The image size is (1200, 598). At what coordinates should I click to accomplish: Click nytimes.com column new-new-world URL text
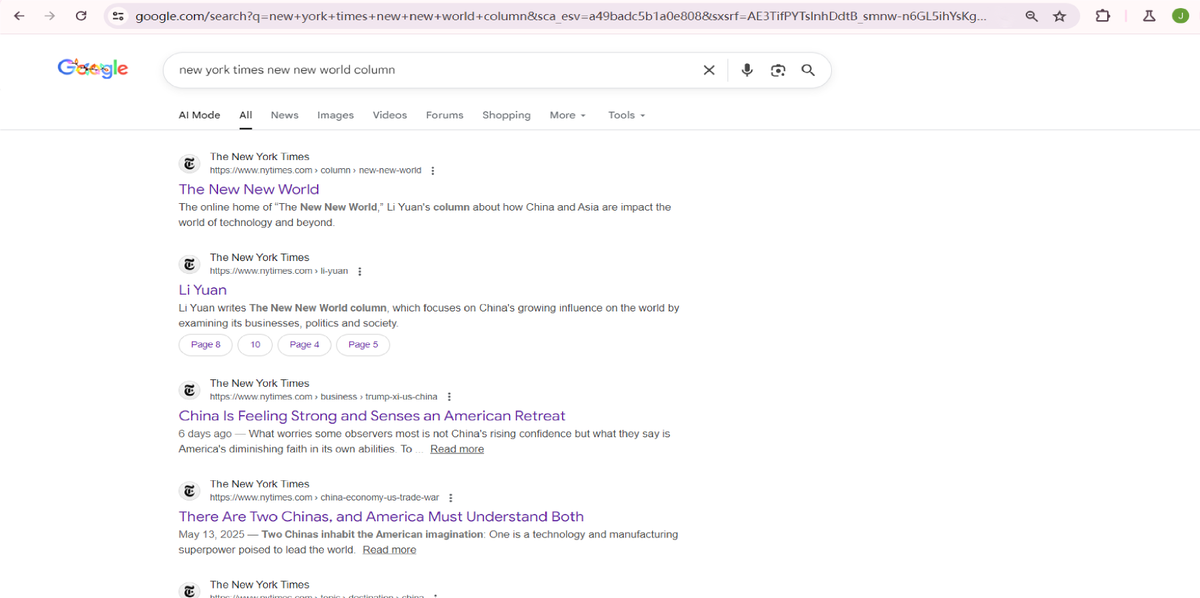(315, 171)
